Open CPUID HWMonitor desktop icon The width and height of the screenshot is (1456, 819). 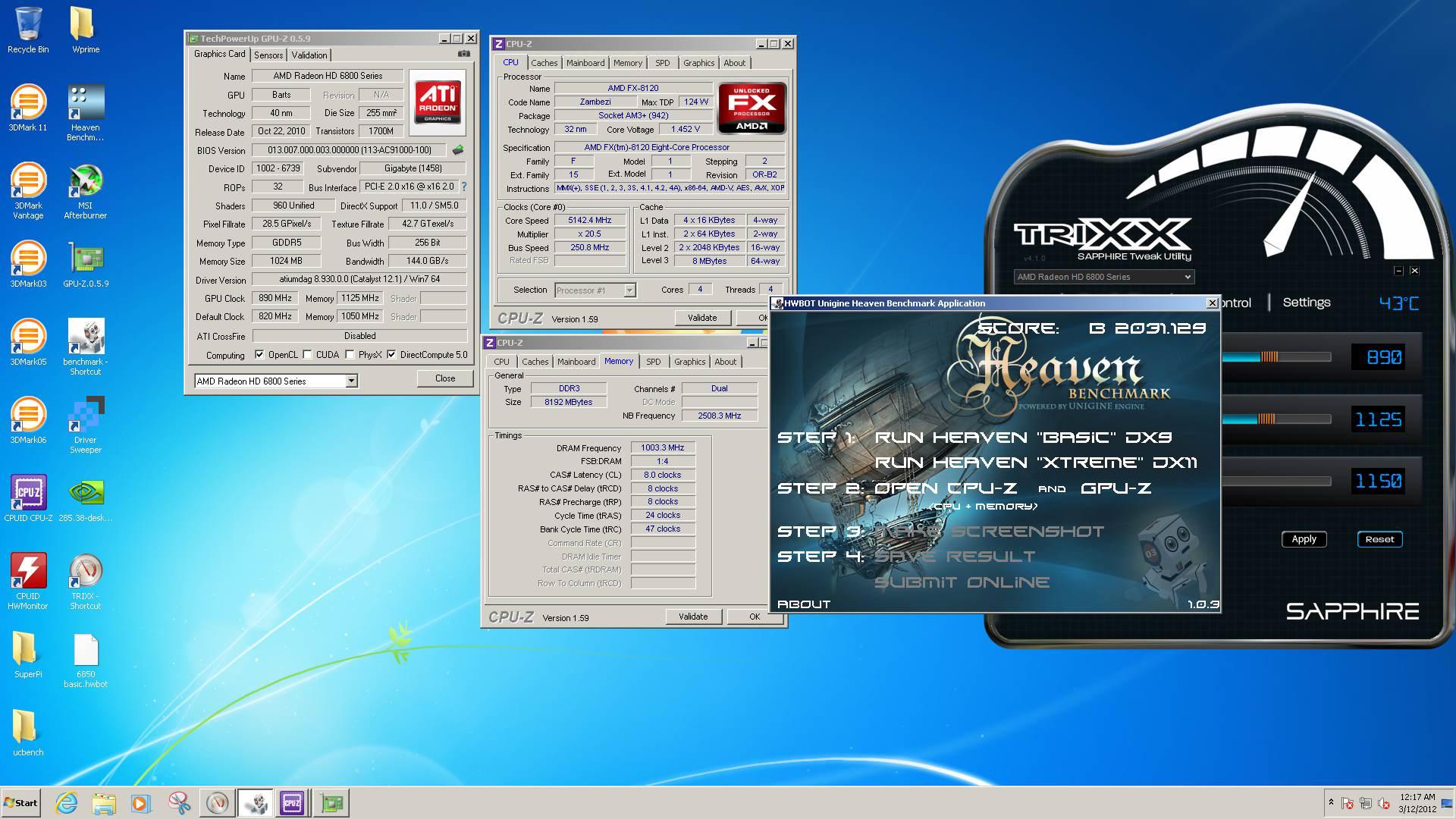tap(28, 581)
